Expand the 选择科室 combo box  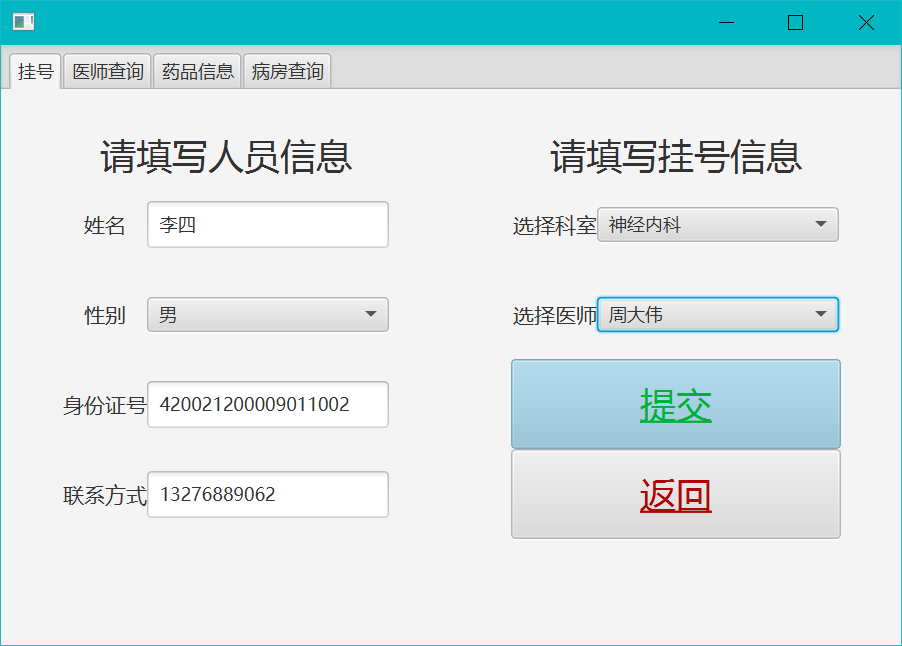pyautogui.click(x=717, y=224)
